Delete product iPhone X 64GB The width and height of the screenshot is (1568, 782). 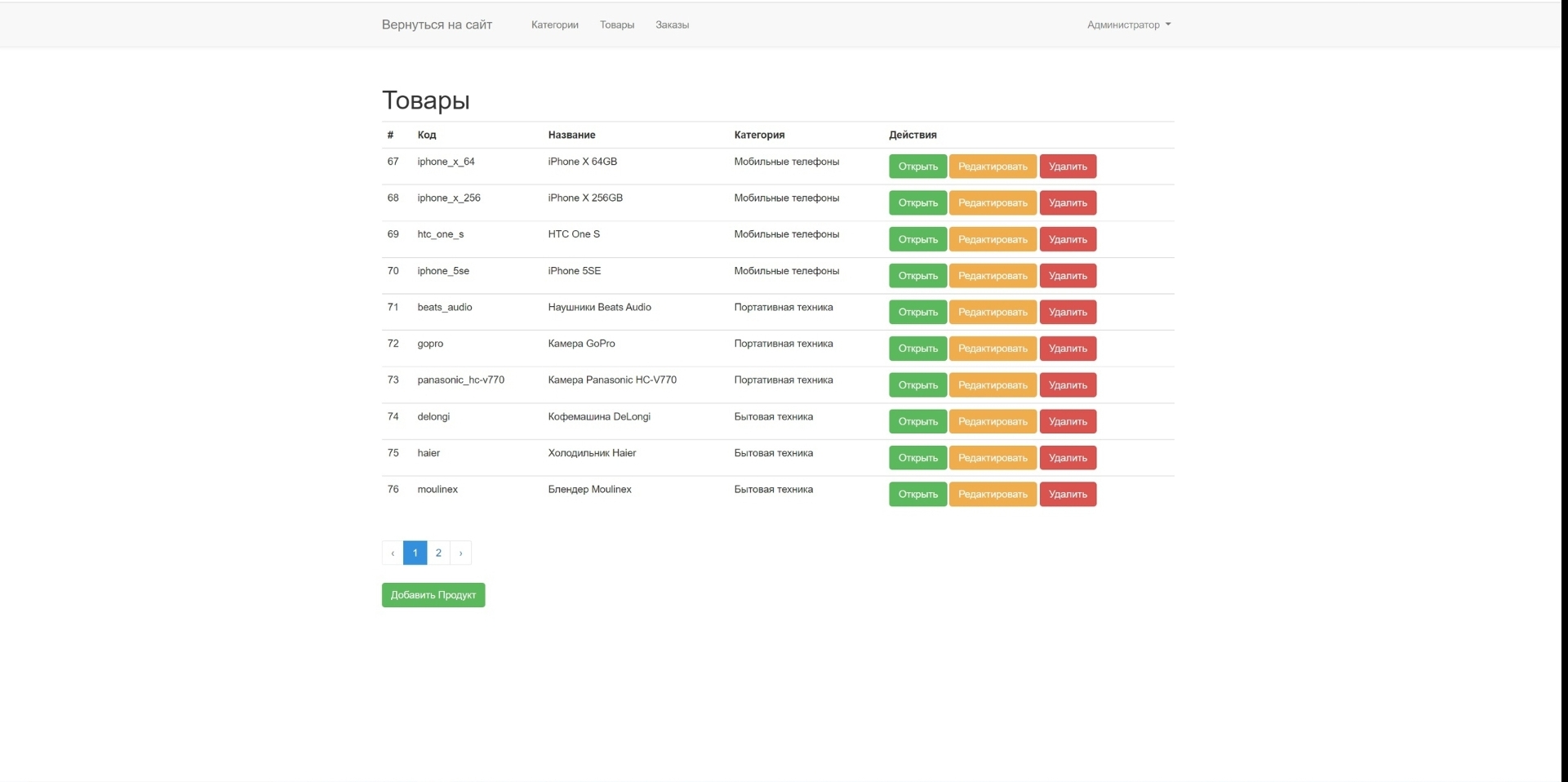pos(1068,167)
